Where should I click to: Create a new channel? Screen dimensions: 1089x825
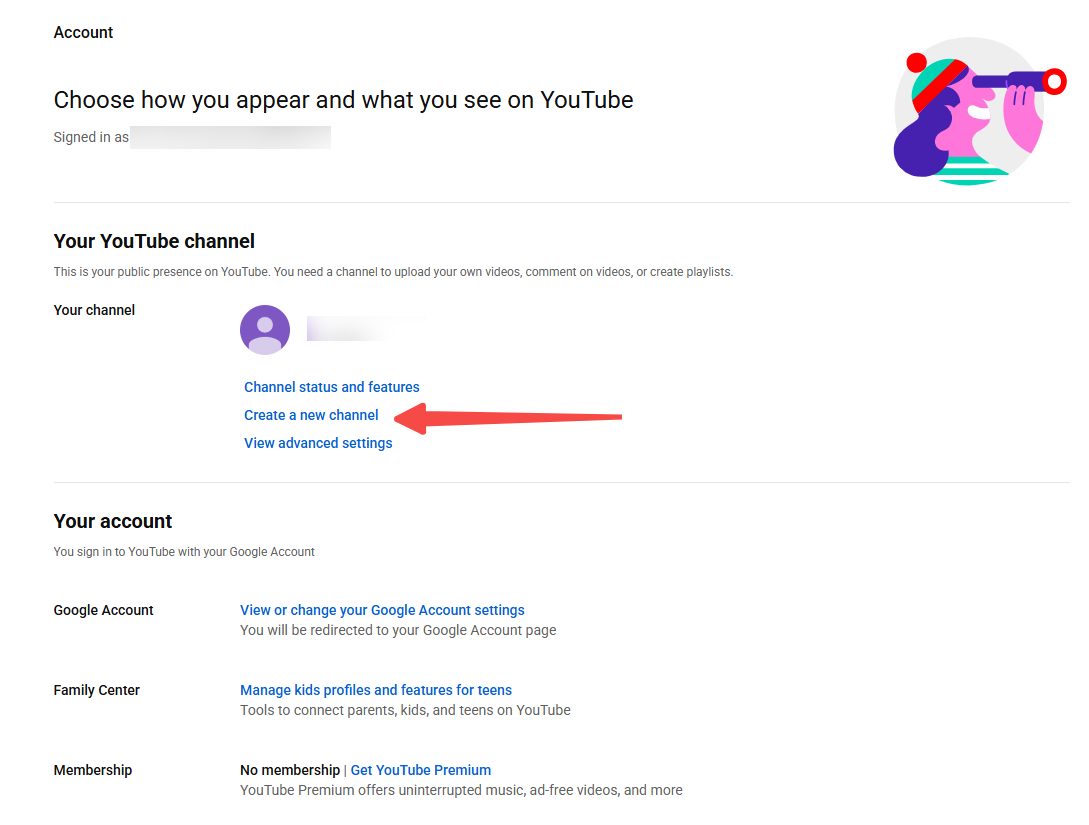click(310, 415)
